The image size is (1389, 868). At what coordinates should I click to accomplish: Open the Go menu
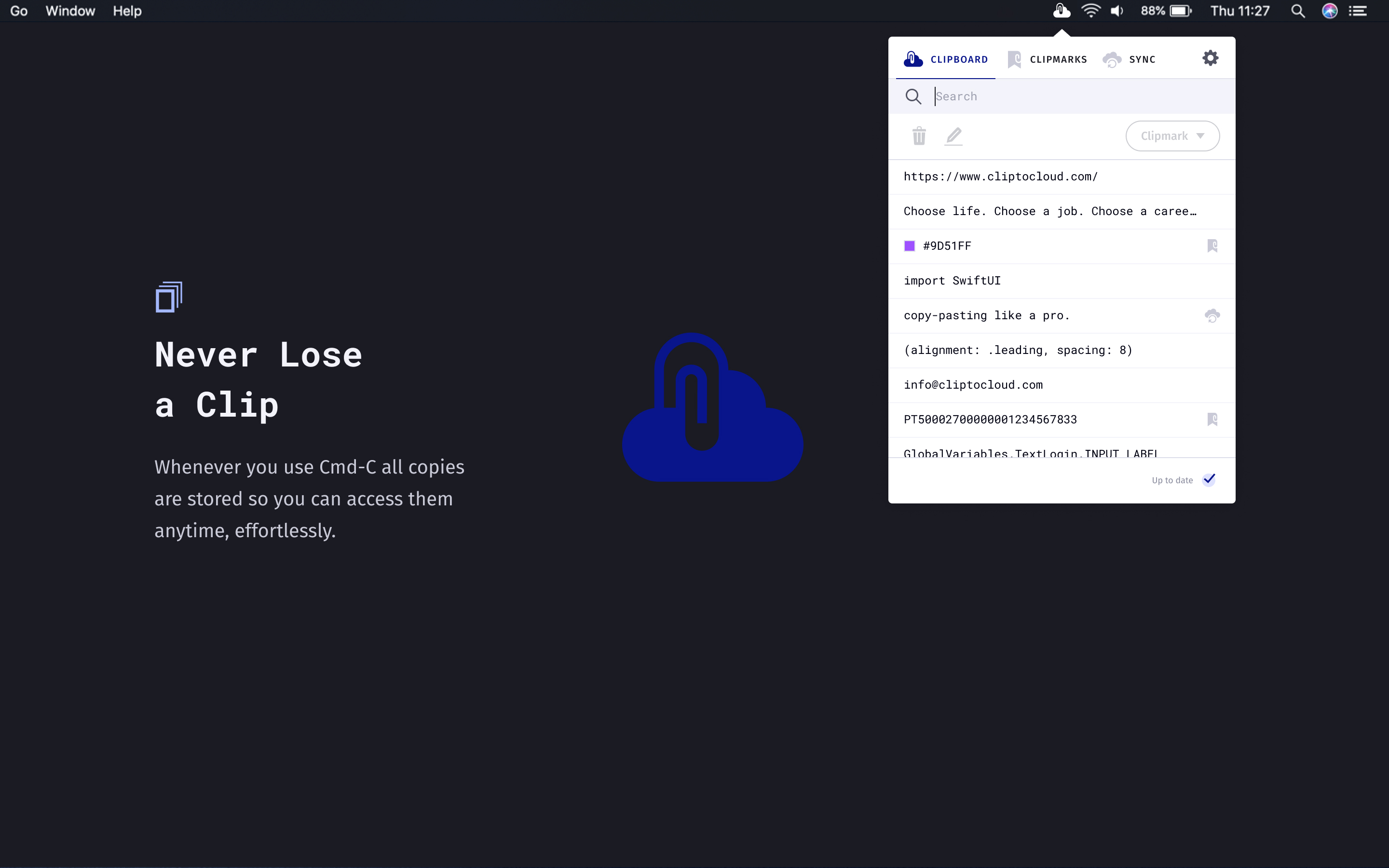(19, 11)
